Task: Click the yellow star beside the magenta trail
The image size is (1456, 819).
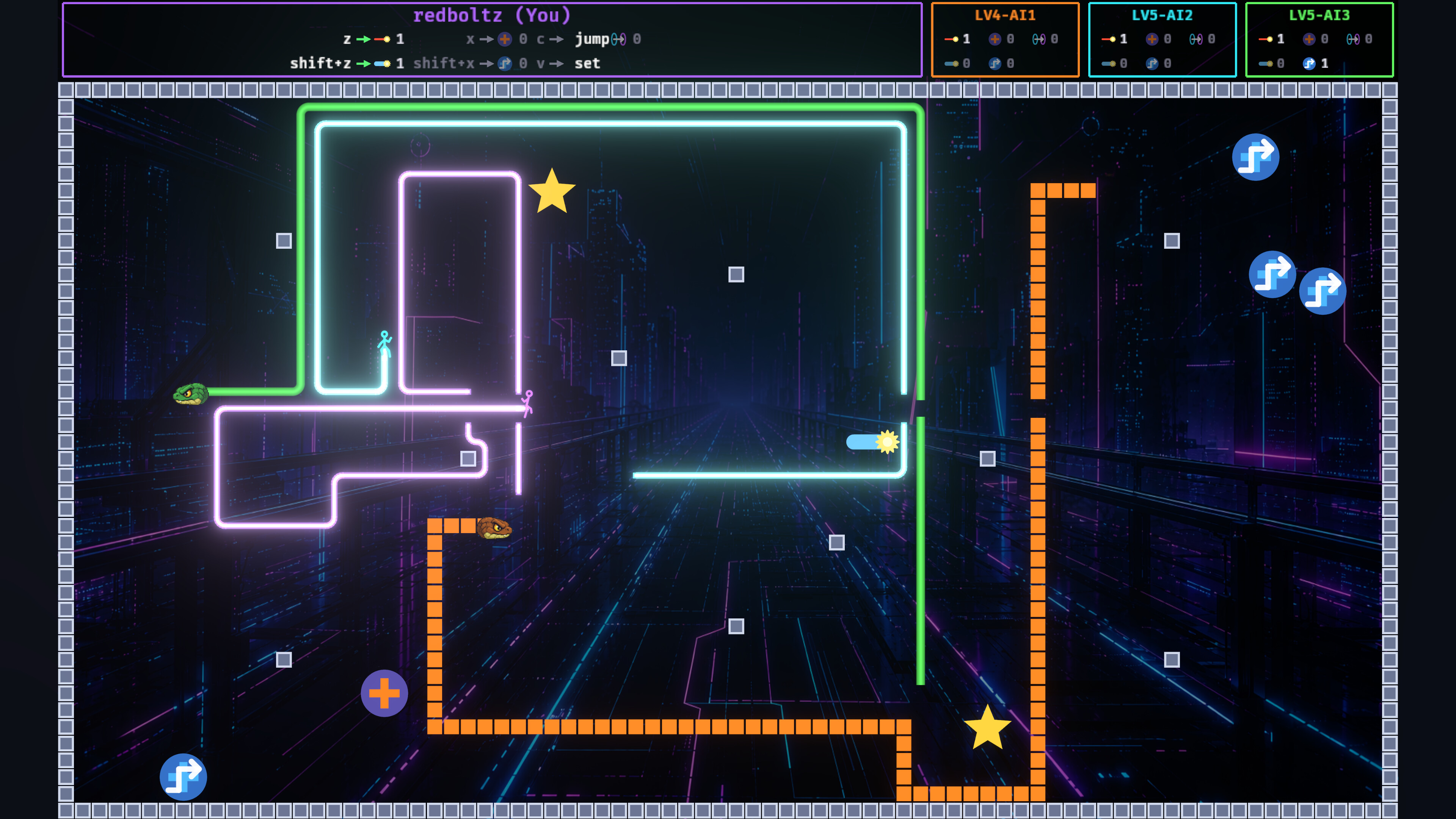Action: [552, 191]
